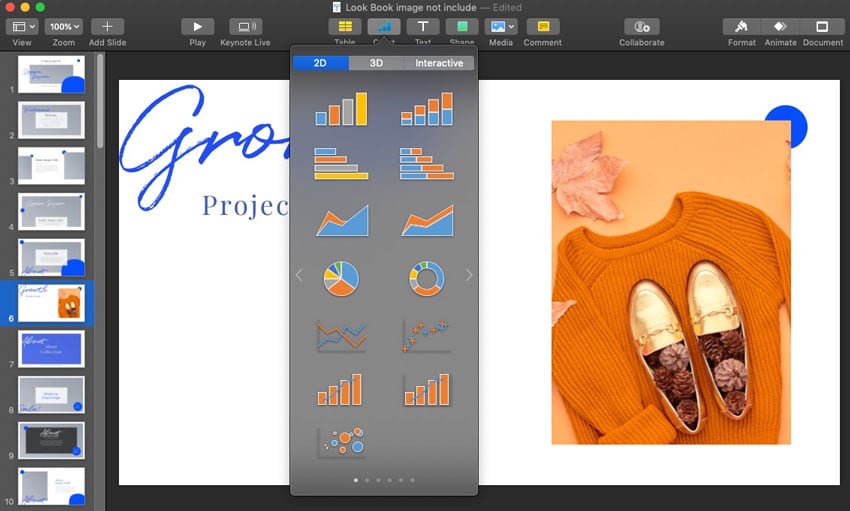Select slide 8 thumbnail
The height and width of the screenshot is (511, 850).
pyautogui.click(x=51, y=395)
